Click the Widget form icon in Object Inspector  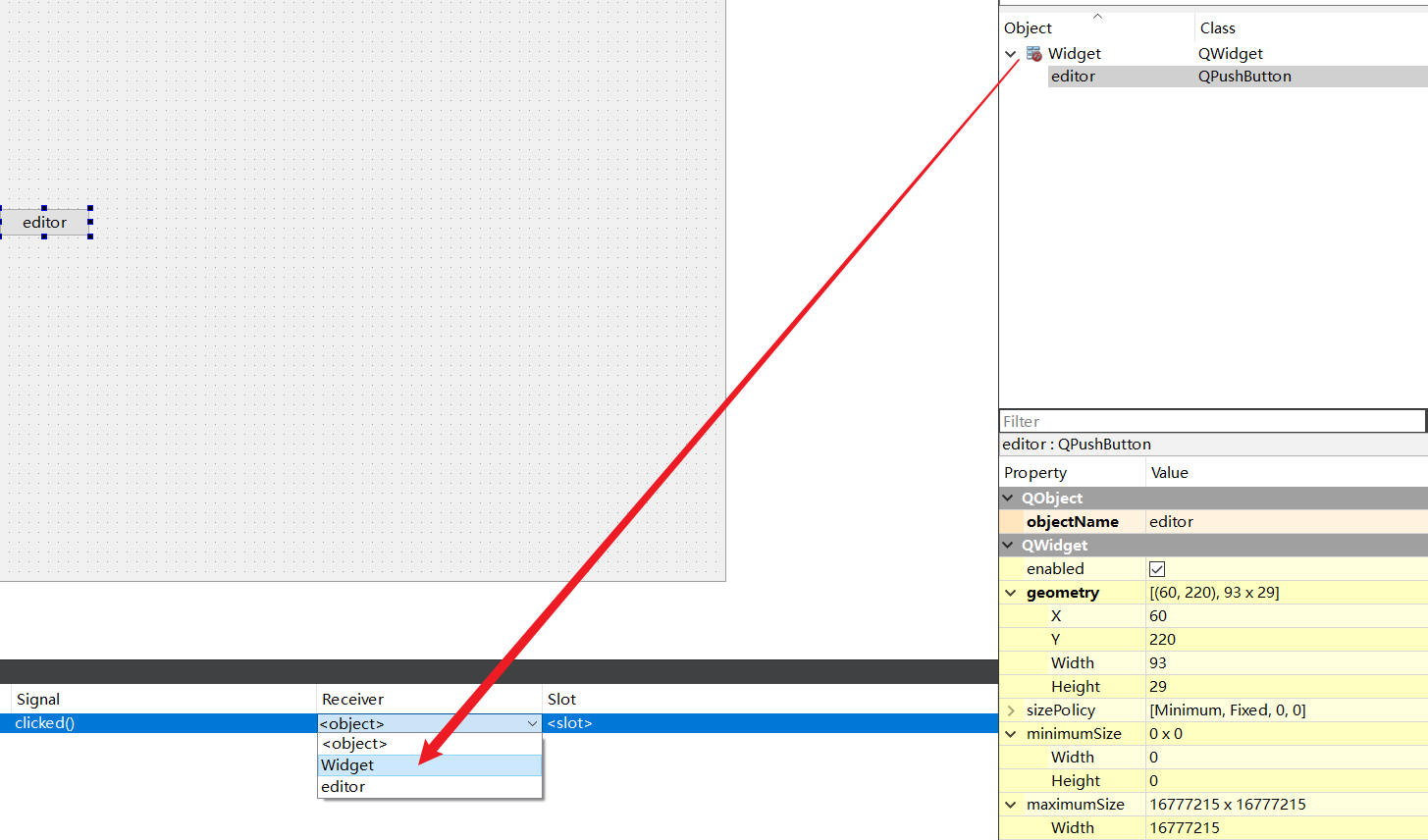coord(1034,54)
